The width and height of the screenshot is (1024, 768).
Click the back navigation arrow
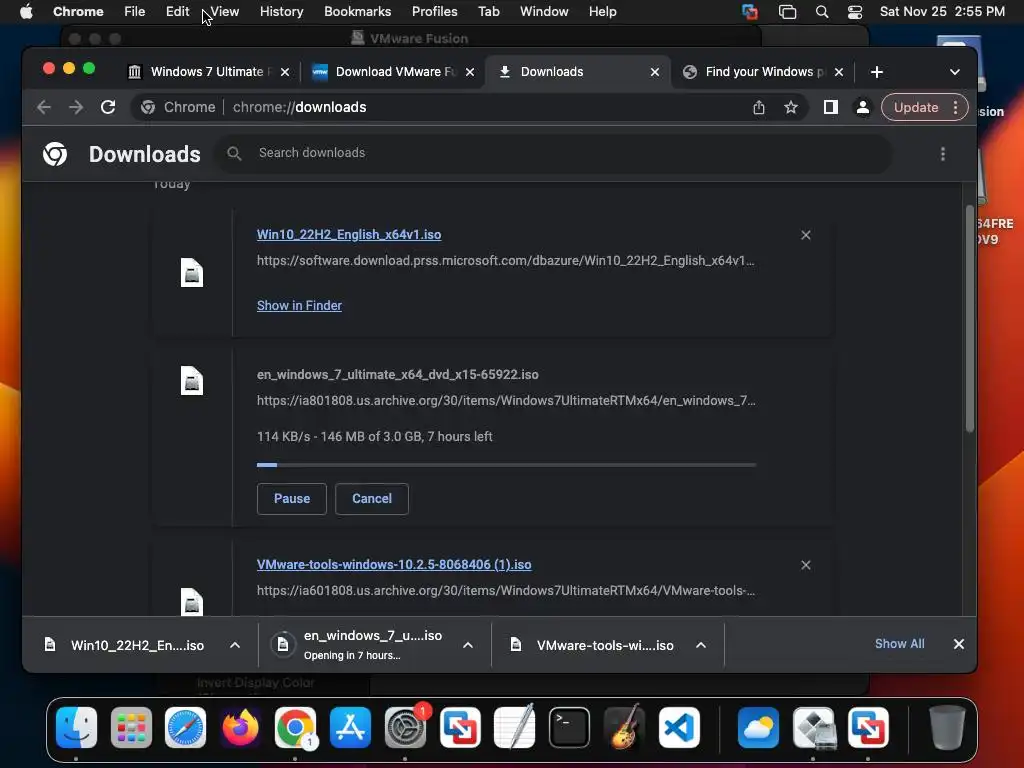tap(44, 107)
